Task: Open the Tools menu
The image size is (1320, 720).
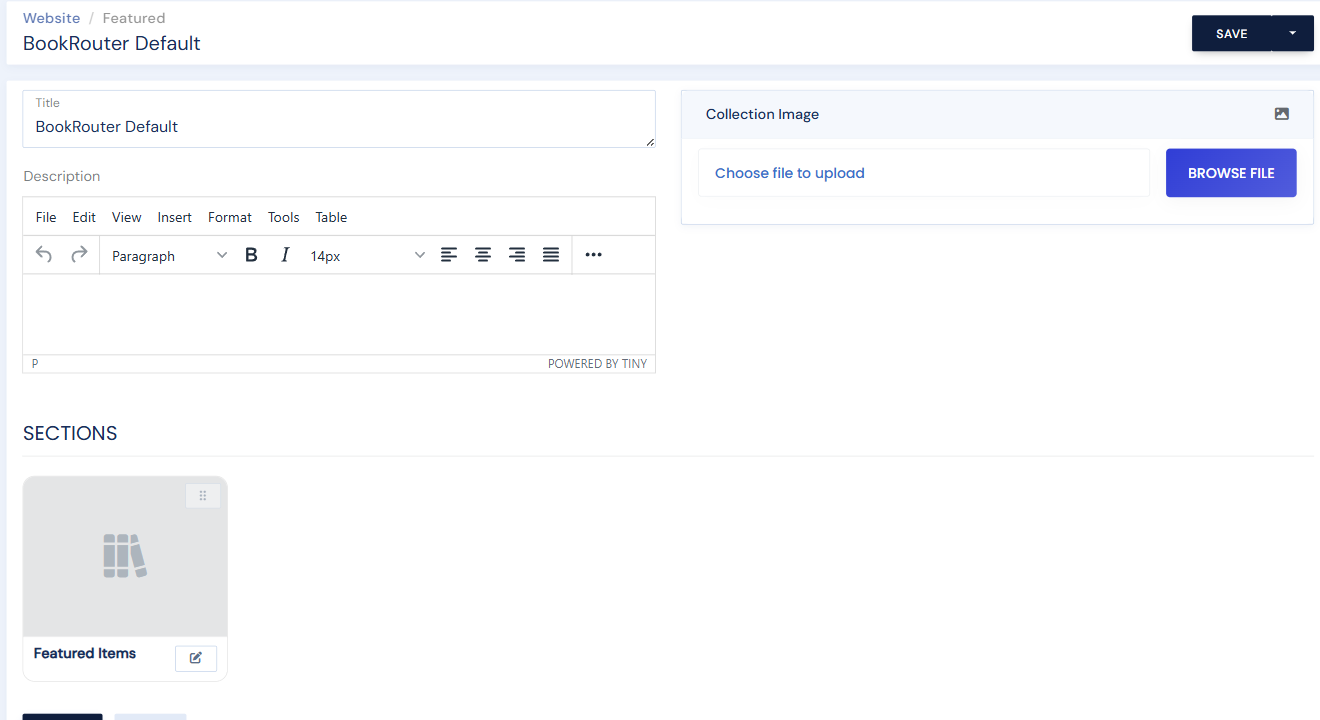Action: [x=284, y=217]
